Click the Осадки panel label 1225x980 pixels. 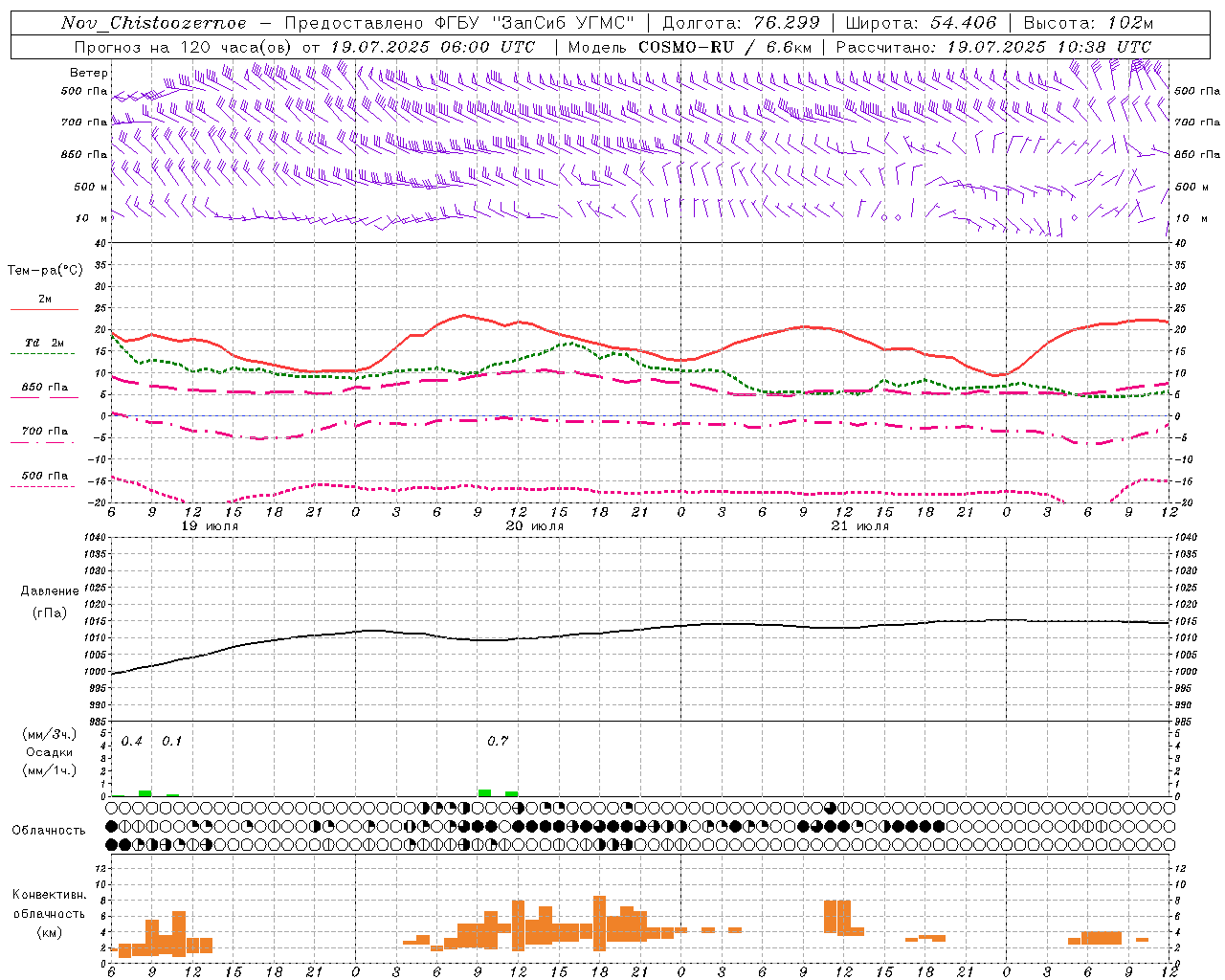[x=50, y=752]
